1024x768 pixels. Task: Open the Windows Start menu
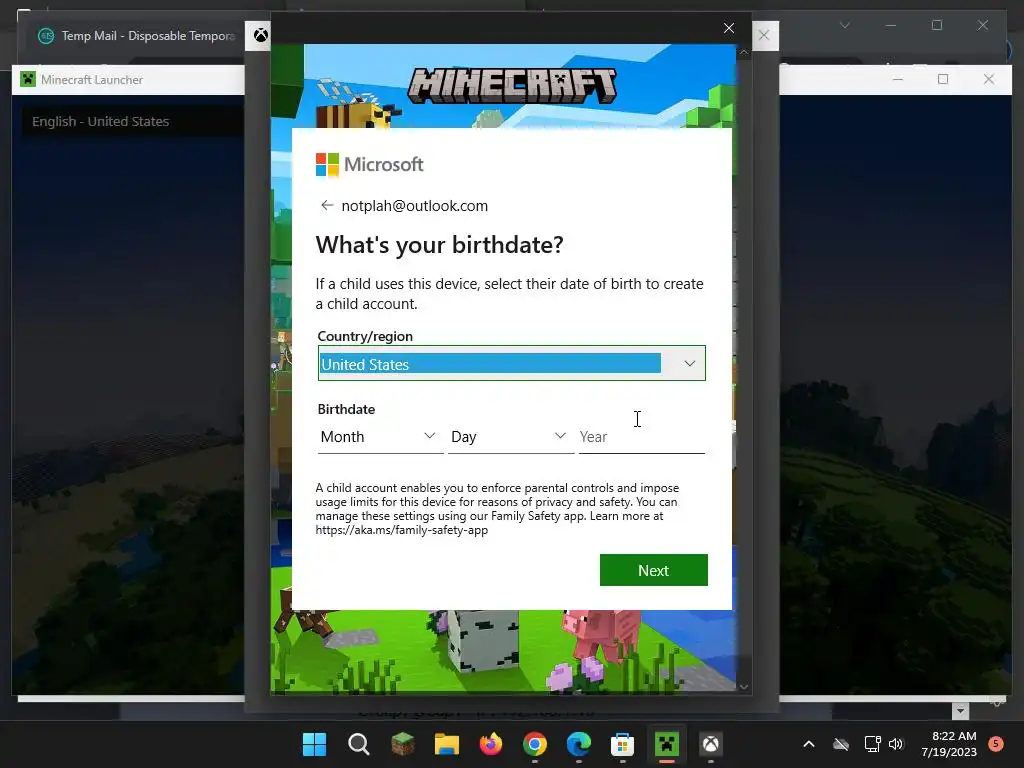[314, 744]
